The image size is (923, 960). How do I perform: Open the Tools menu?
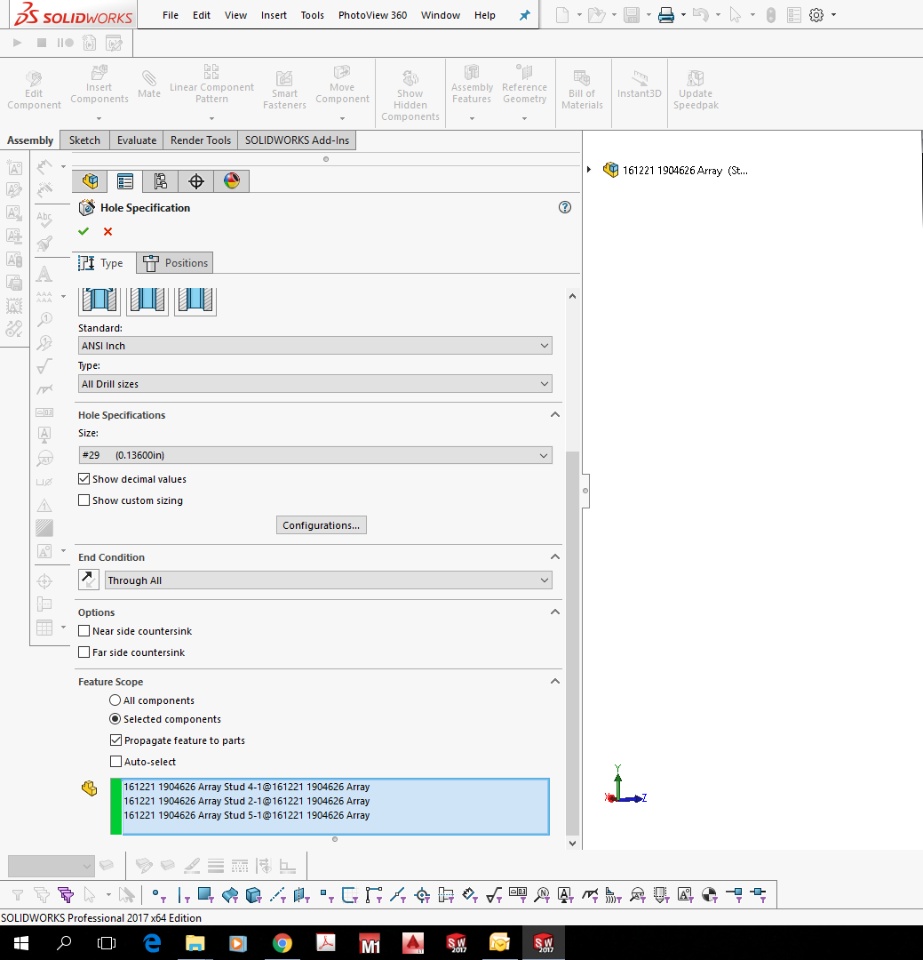pyautogui.click(x=312, y=15)
